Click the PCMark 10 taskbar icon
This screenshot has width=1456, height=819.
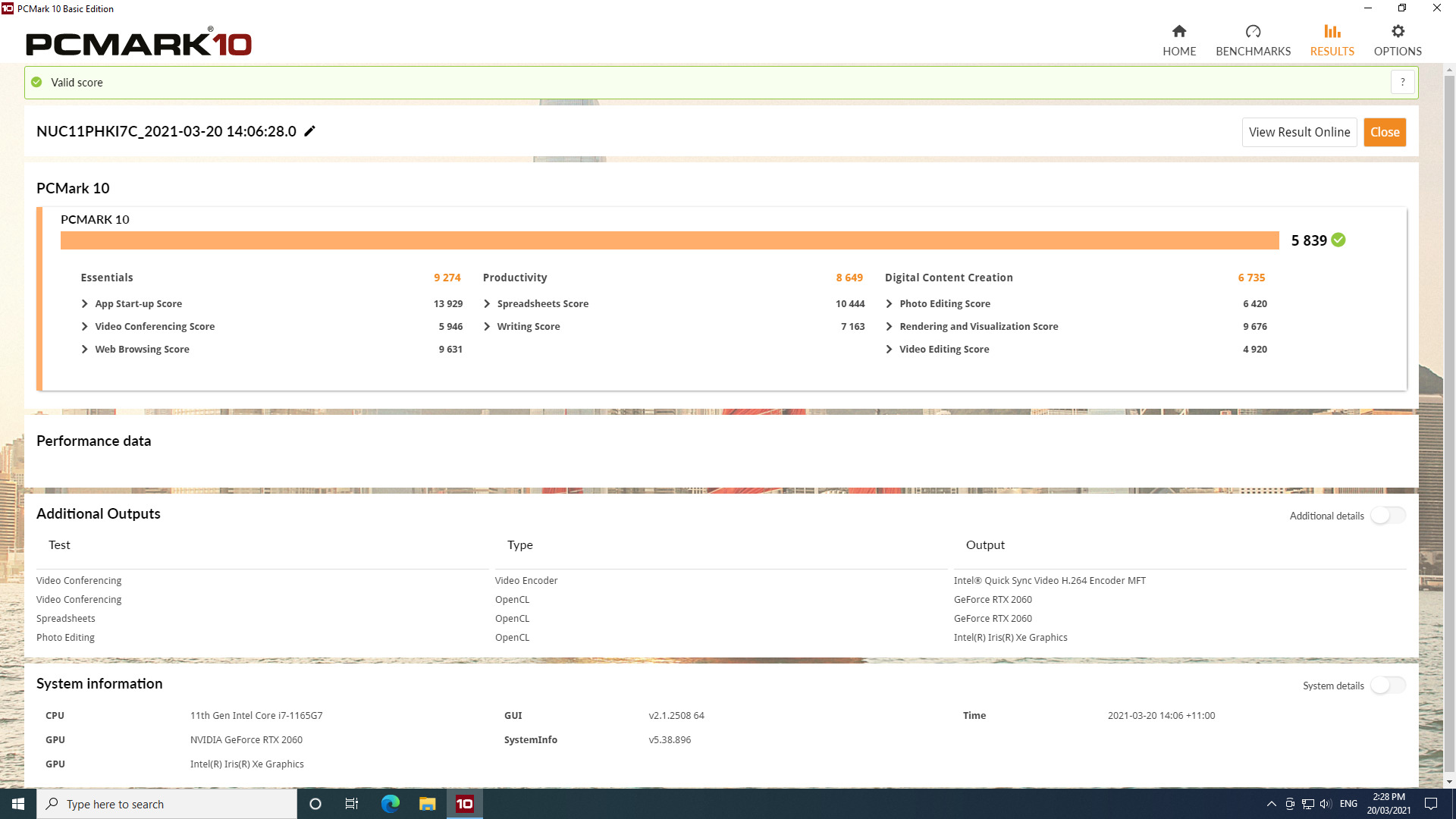click(x=464, y=804)
